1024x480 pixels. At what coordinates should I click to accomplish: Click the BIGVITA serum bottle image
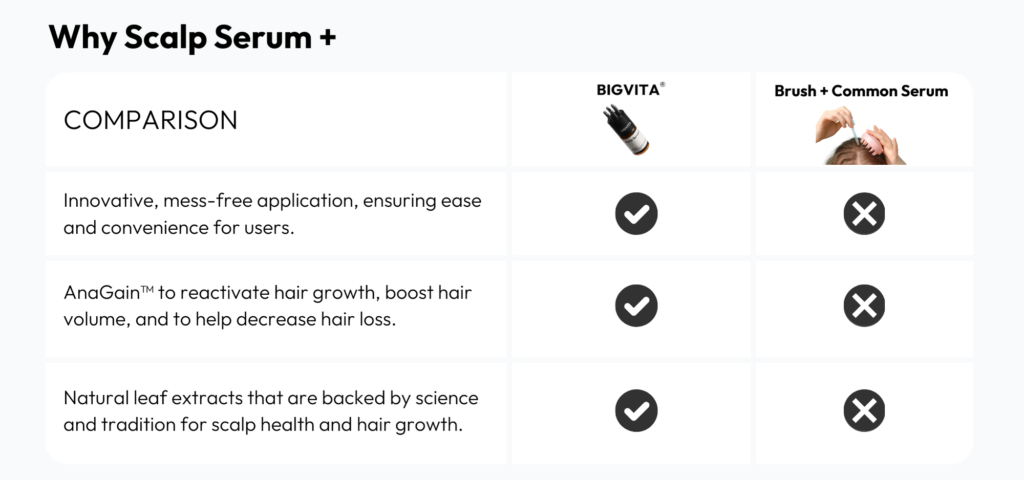(627, 130)
